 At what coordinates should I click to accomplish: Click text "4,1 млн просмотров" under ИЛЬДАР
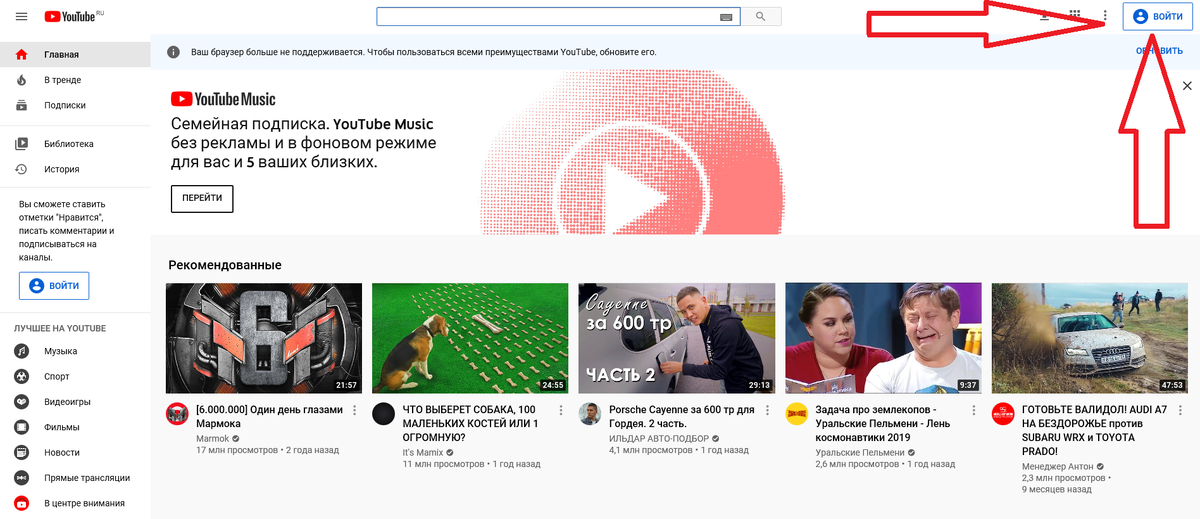click(x=652, y=451)
